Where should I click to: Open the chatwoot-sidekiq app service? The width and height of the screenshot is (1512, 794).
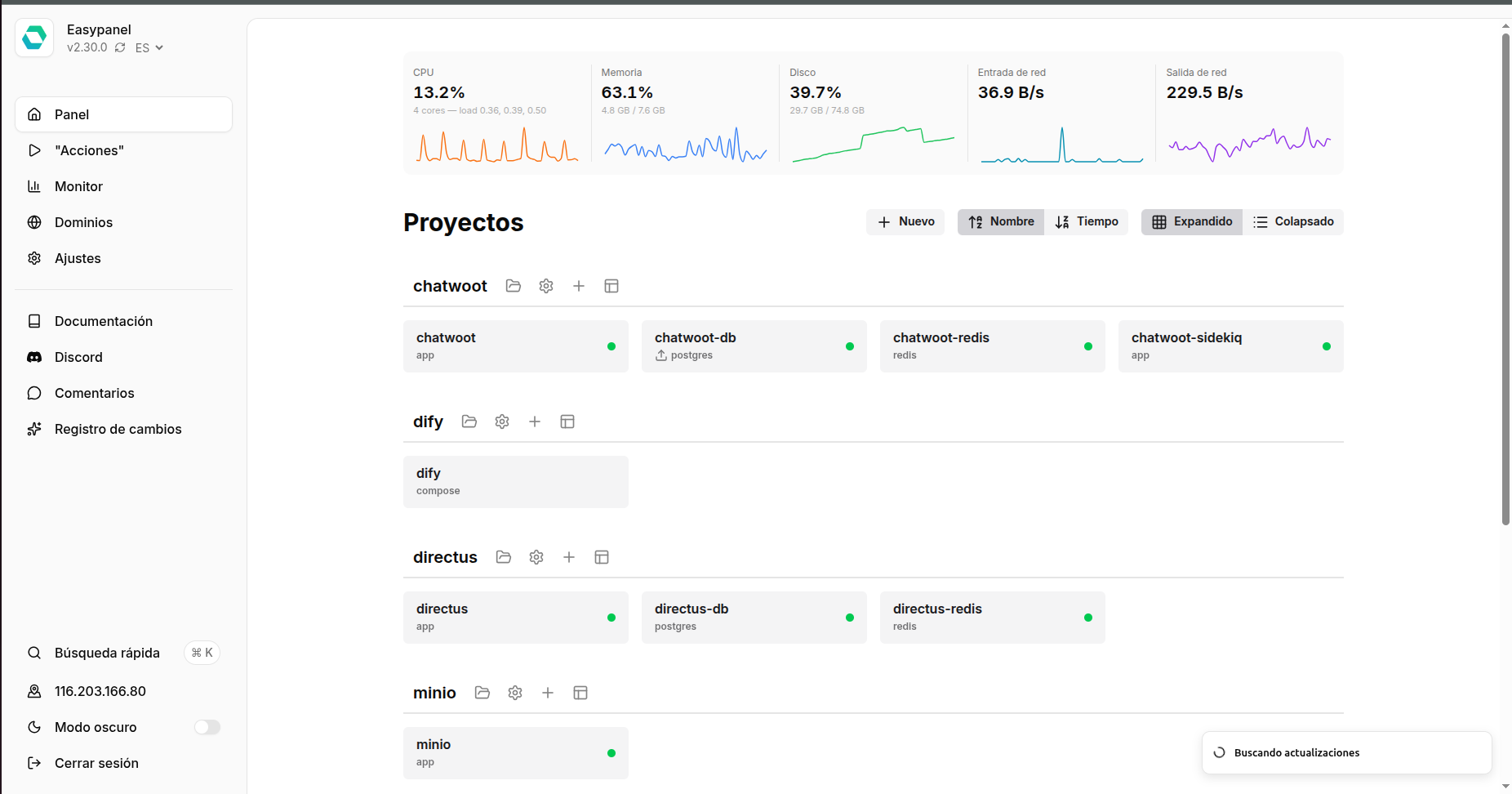click(1231, 346)
